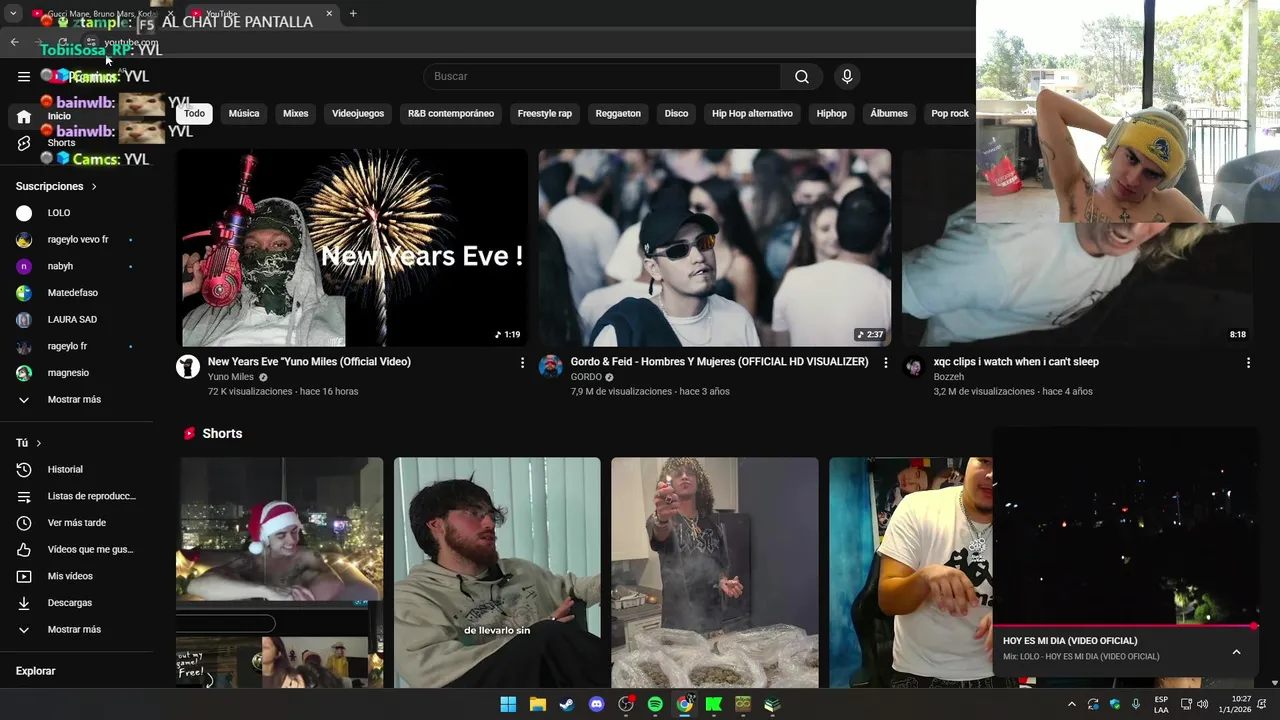Select the Álbumes filter chip

pyautogui.click(x=889, y=114)
